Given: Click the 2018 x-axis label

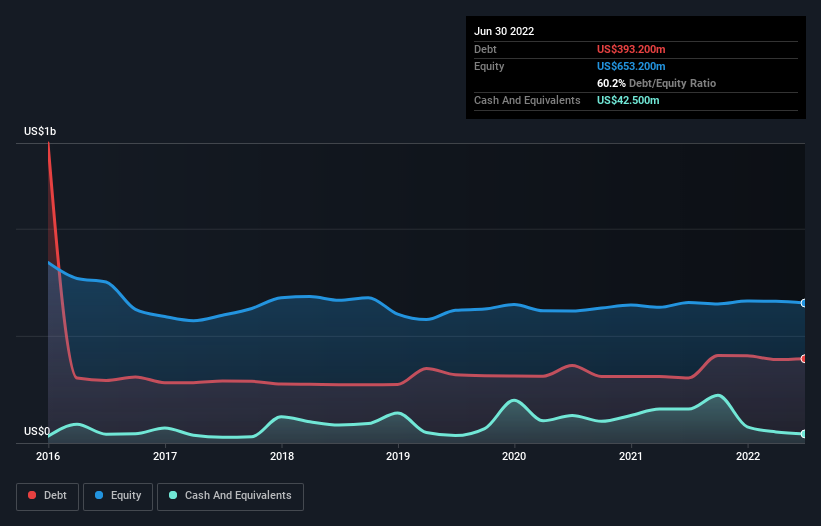Looking at the screenshot, I should 282,456.
